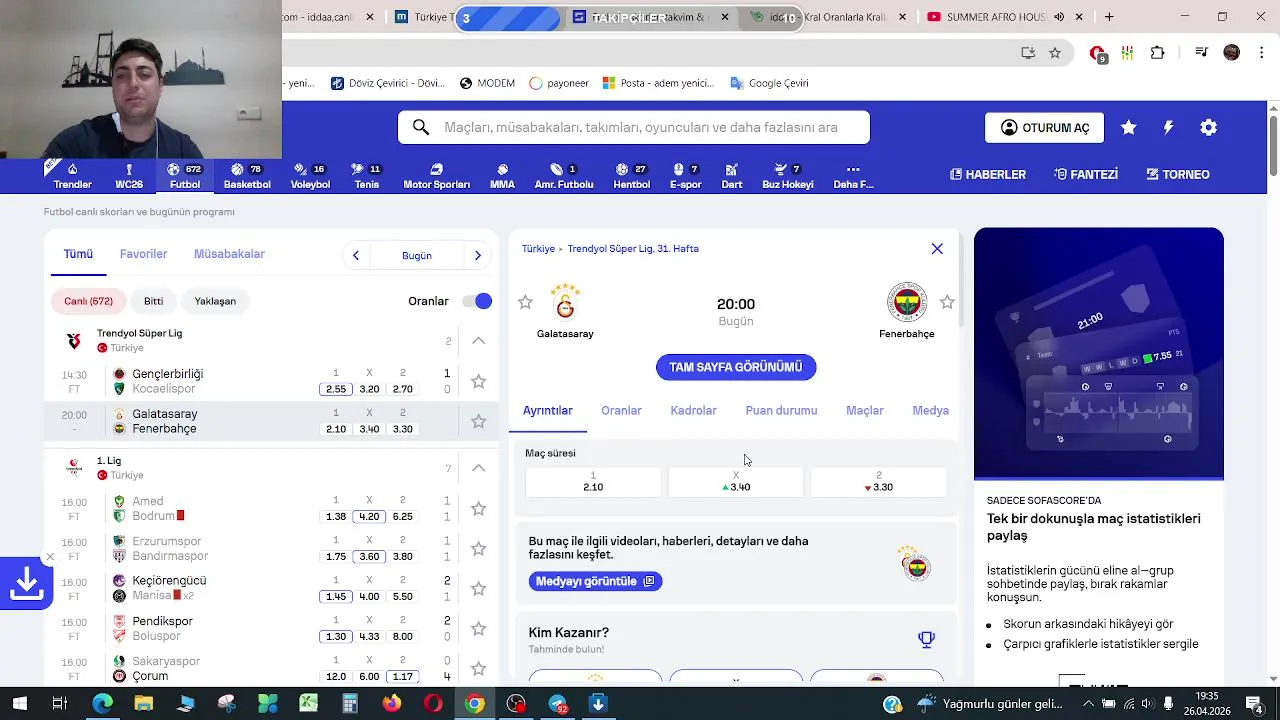Switch to the Favoriler tab
Viewport: 1280px width, 720px height.
pyautogui.click(x=143, y=254)
